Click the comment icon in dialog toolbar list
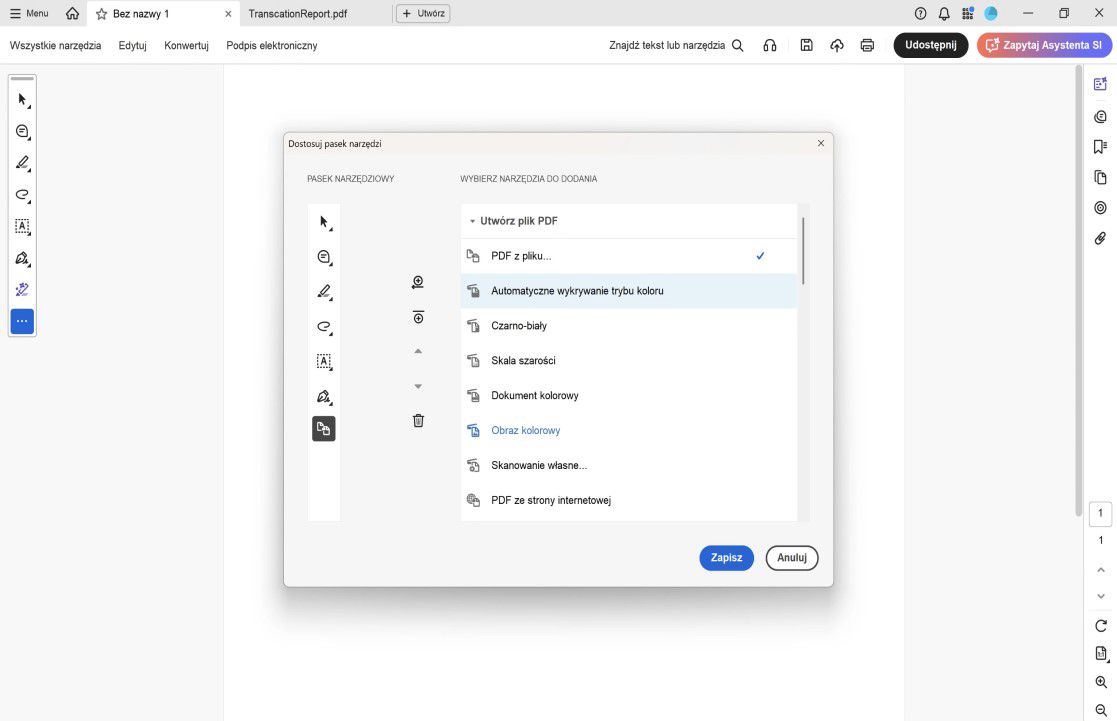 tap(324, 257)
